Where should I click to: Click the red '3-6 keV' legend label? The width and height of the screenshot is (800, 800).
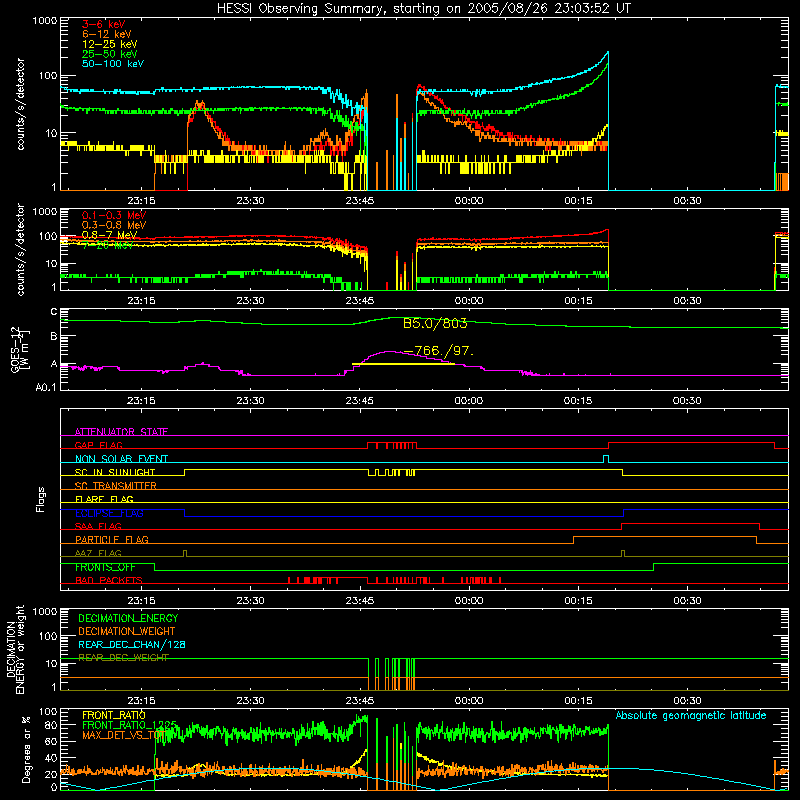point(103,24)
